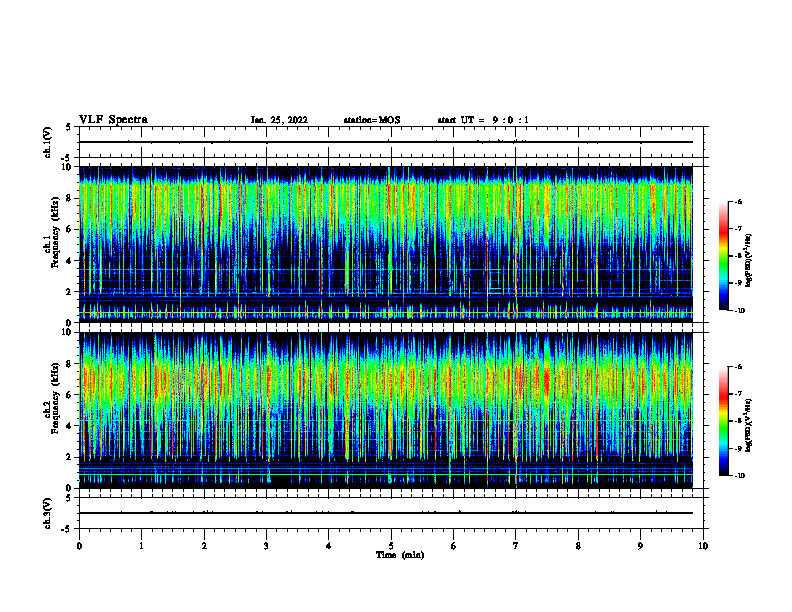The image size is (792, 612).
Task: Click ch.2 frequency tick label "4"
Action: 70,426
